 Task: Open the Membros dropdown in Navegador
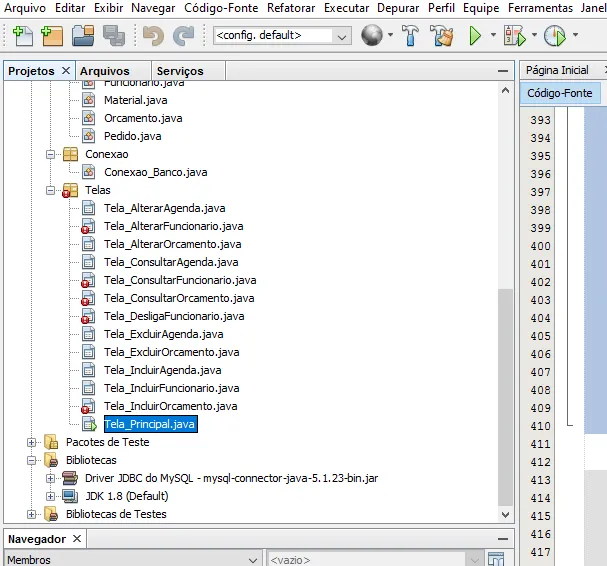pyautogui.click(x=132, y=560)
